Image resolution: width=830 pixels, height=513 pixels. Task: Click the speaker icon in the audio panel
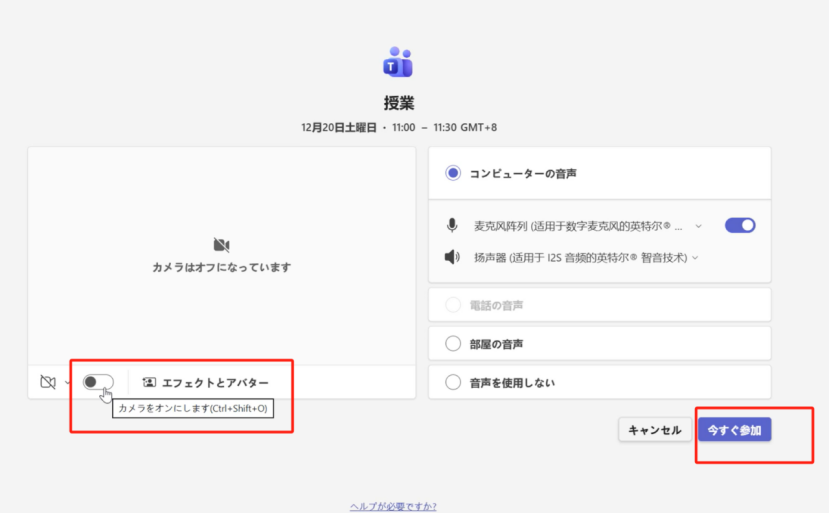point(453,257)
